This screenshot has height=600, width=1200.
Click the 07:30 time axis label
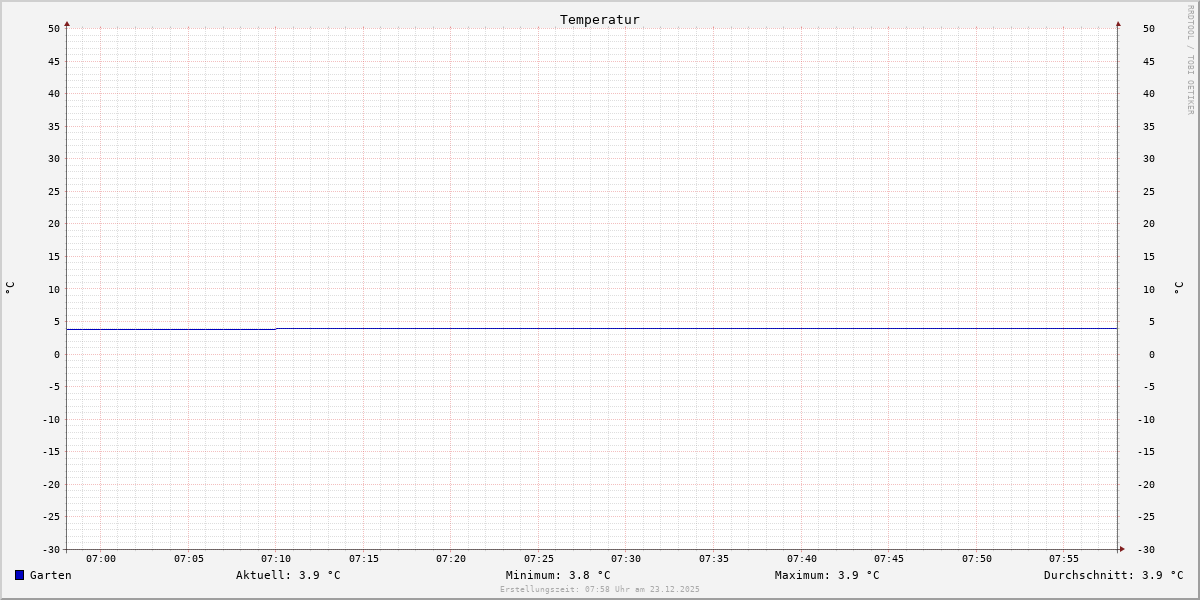[x=626, y=559]
